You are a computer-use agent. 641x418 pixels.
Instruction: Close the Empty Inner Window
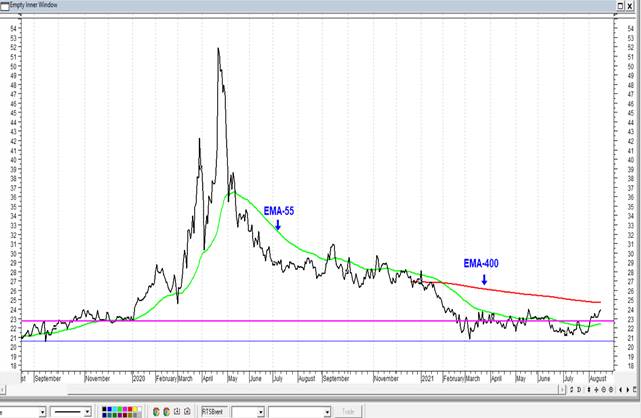coord(632,5)
